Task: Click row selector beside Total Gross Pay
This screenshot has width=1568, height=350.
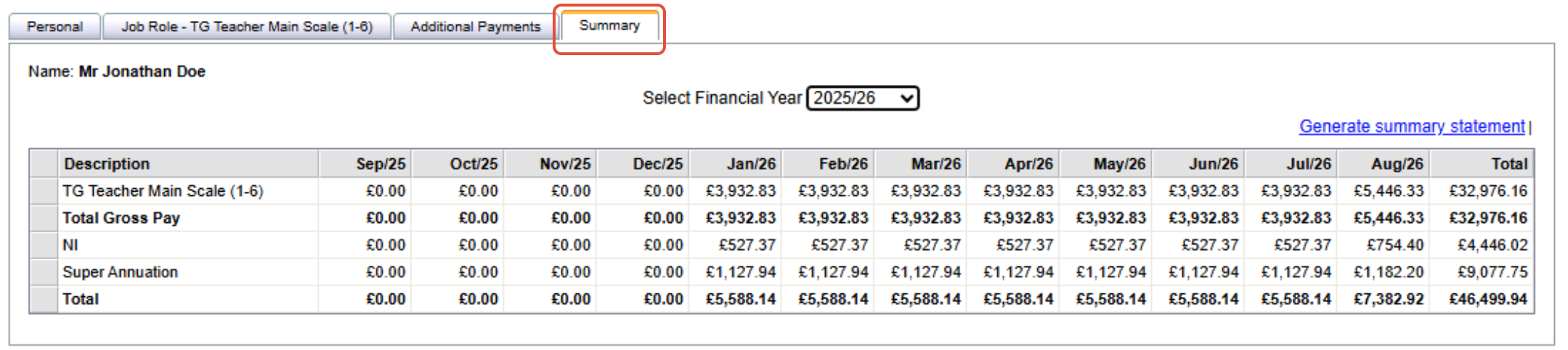Action: (x=44, y=218)
